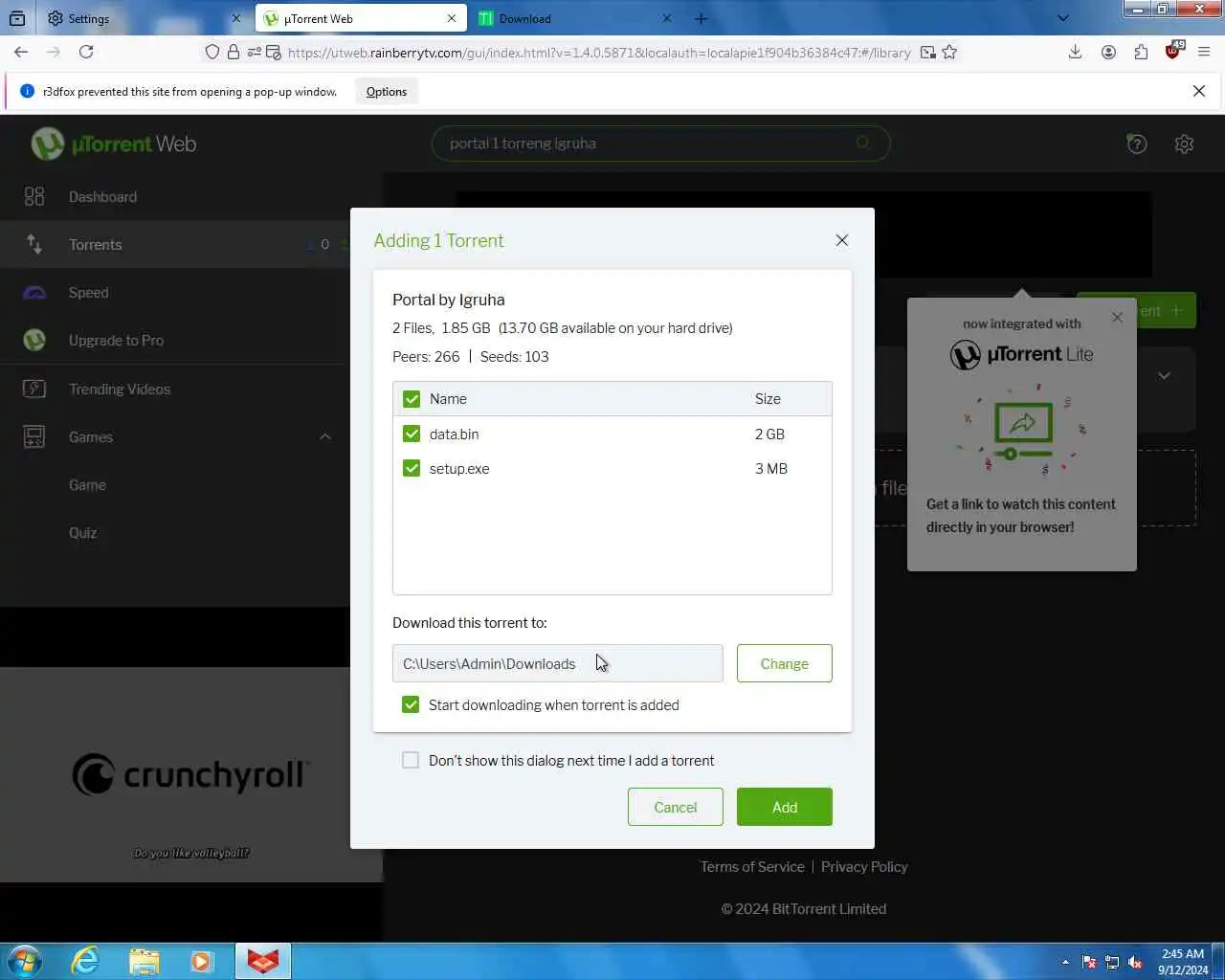1225x980 pixels.
Task: Open Privacy Policy link
Action: [x=864, y=866]
